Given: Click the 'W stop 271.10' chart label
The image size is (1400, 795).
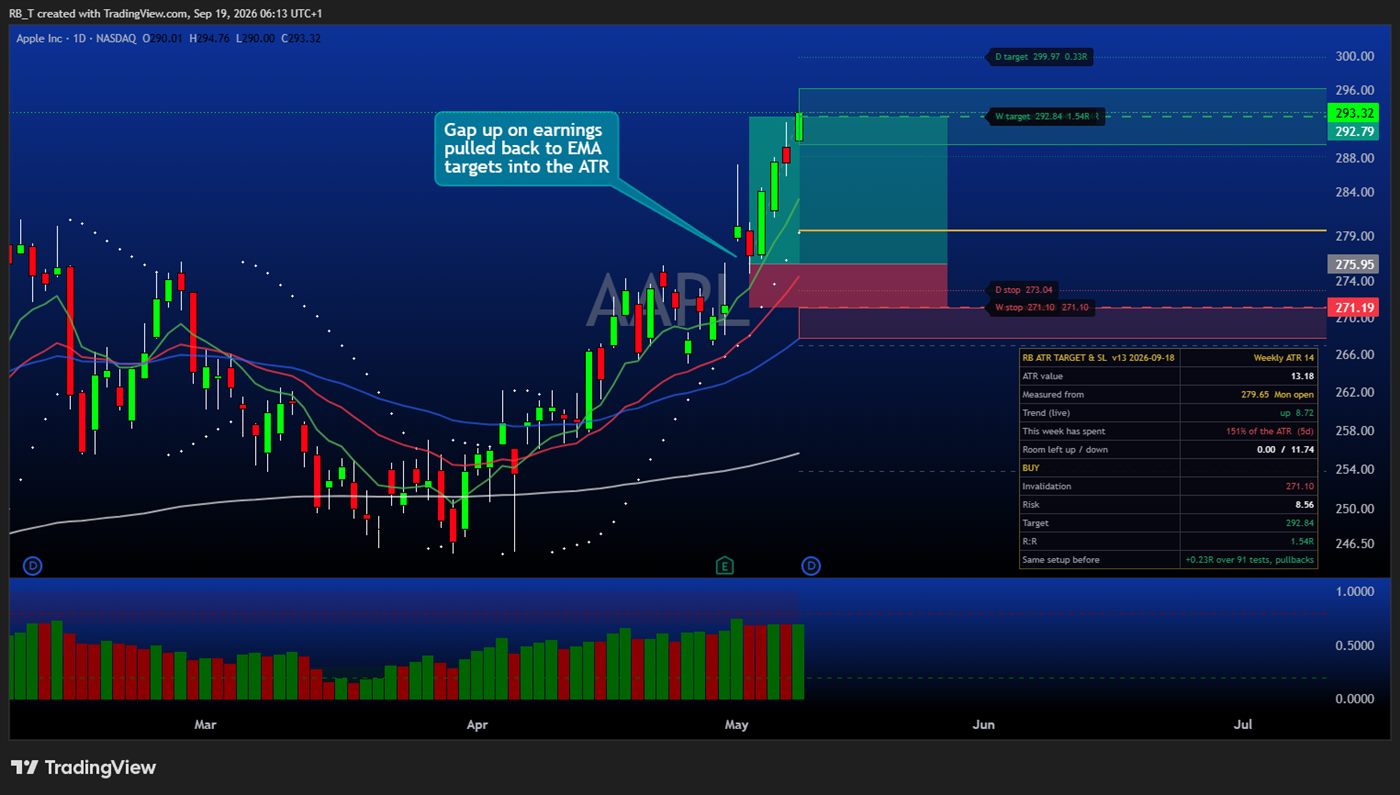Looking at the screenshot, I should click(x=1040, y=308).
